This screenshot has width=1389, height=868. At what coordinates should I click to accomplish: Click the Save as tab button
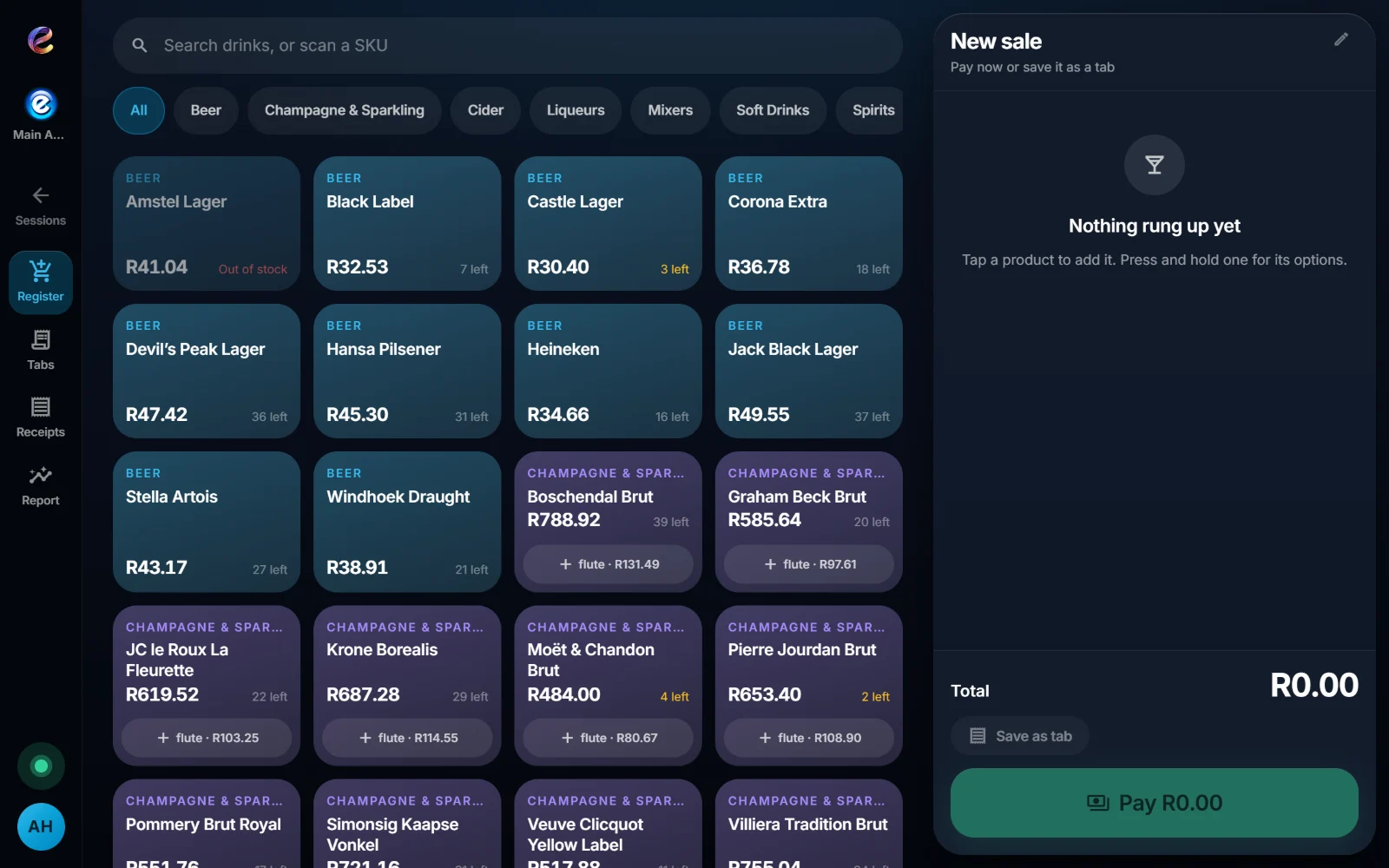click(x=1020, y=736)
